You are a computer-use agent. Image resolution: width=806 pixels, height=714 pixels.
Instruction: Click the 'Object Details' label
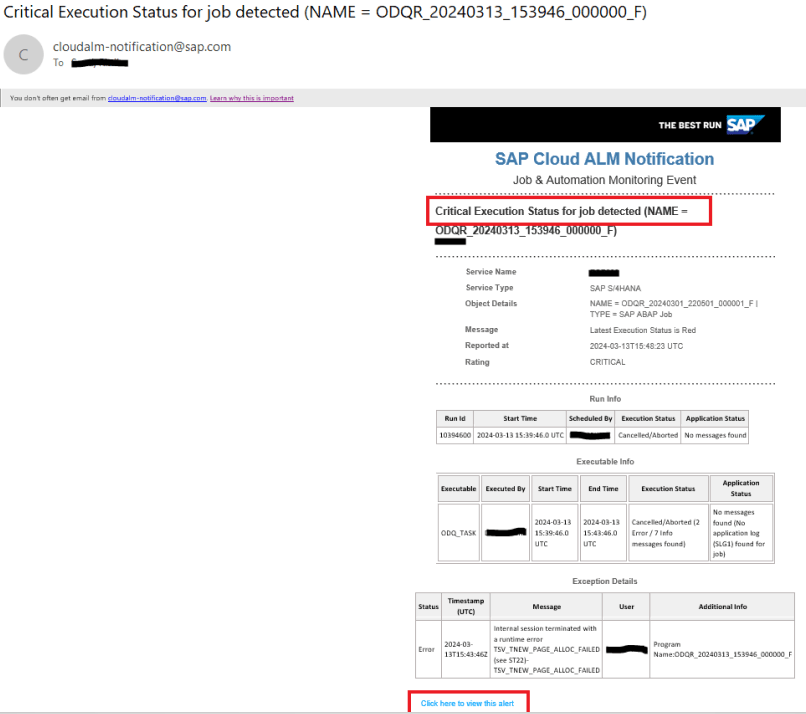[491, 303]
